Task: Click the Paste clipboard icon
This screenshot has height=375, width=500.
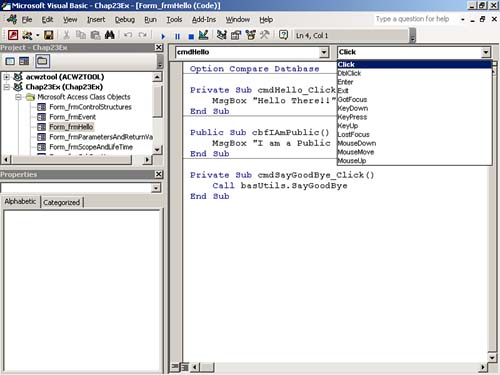Action: click(95, 35)
